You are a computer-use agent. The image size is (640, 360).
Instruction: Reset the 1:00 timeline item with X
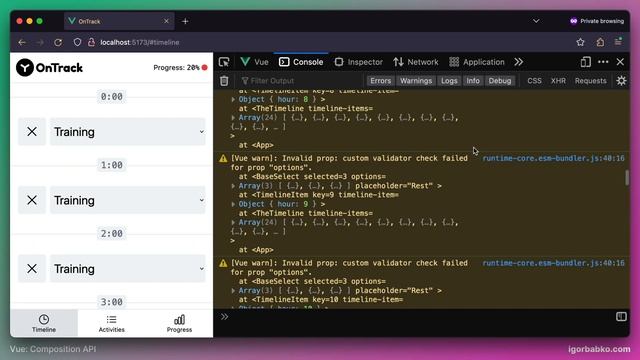click(x=32, y=200)
